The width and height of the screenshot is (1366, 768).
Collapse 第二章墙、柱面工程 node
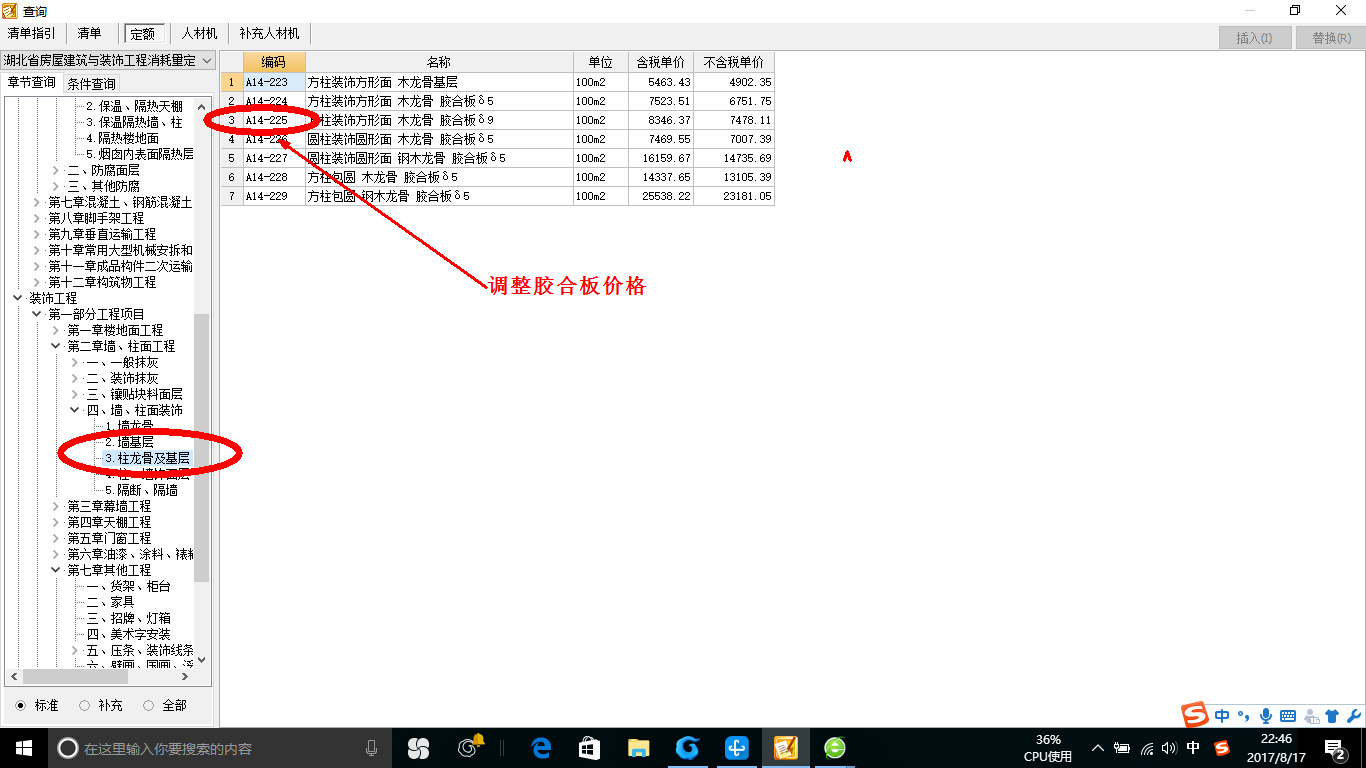[x=56, y=346]
